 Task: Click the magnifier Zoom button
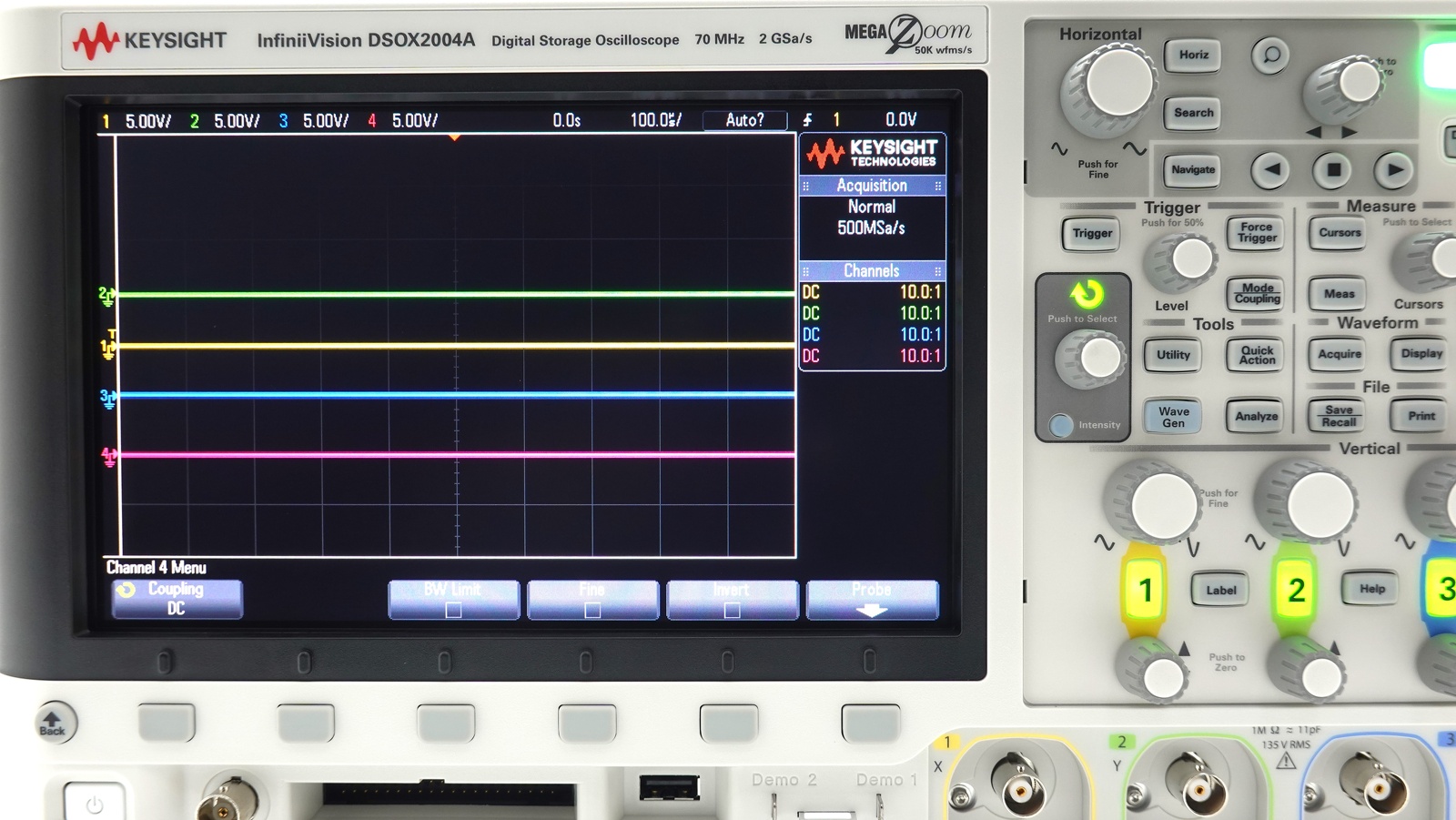1270,56
